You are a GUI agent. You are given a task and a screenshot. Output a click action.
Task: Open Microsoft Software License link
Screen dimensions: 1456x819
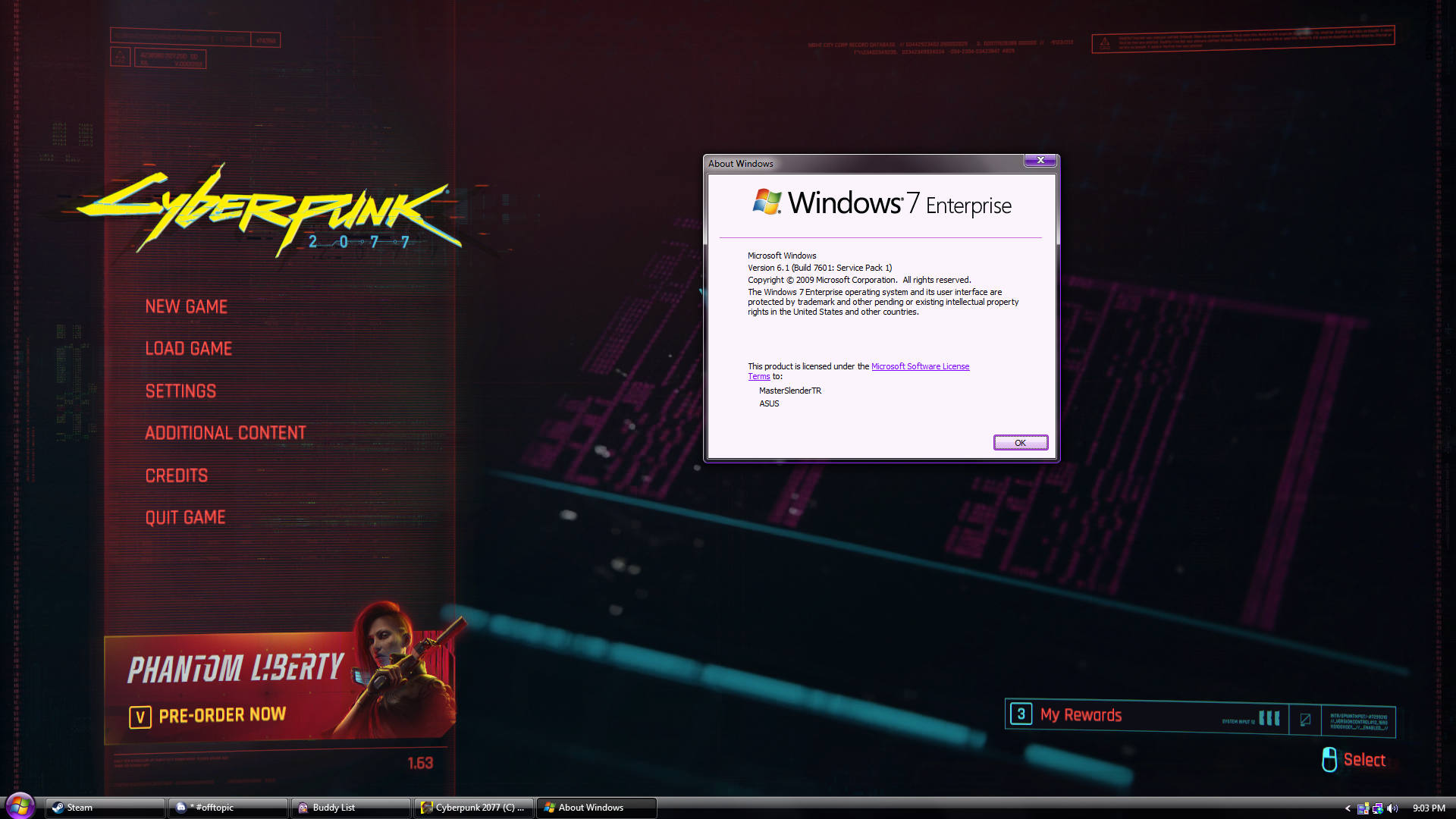[920, 367]
